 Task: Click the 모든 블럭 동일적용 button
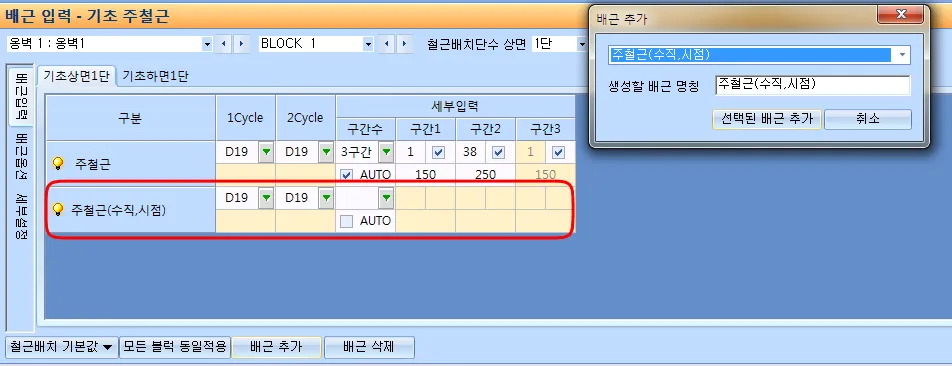pos(175,347)
